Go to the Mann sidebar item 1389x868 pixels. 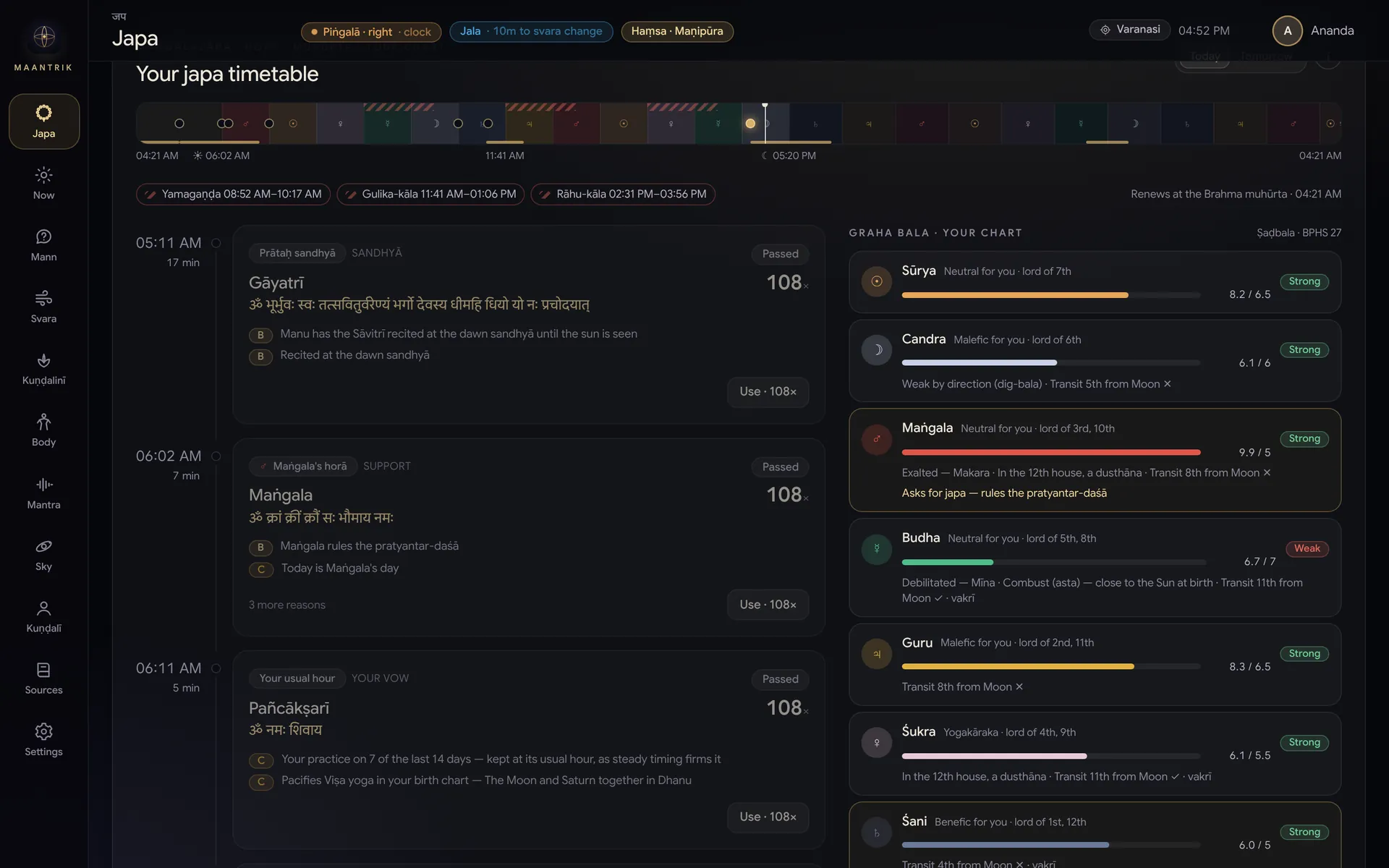point(44,245)
